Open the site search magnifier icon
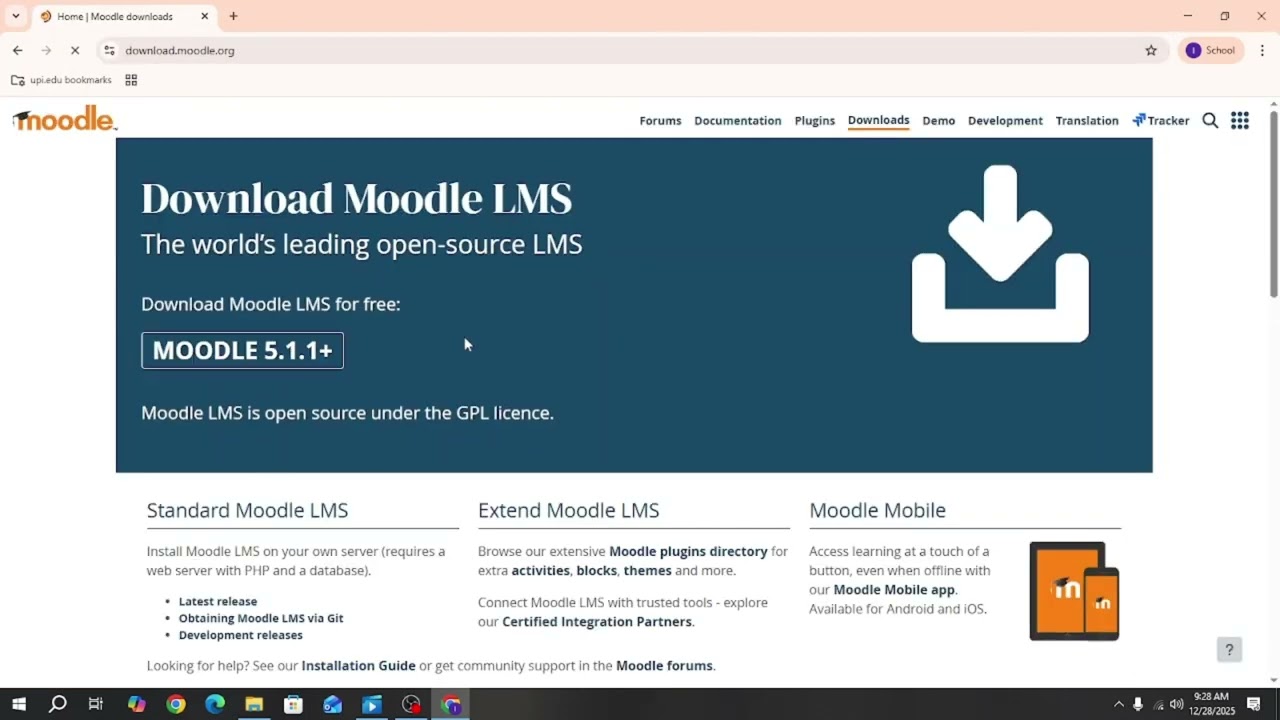Viewport: 1280px width, 720px height. click(x=1210, y=120)
